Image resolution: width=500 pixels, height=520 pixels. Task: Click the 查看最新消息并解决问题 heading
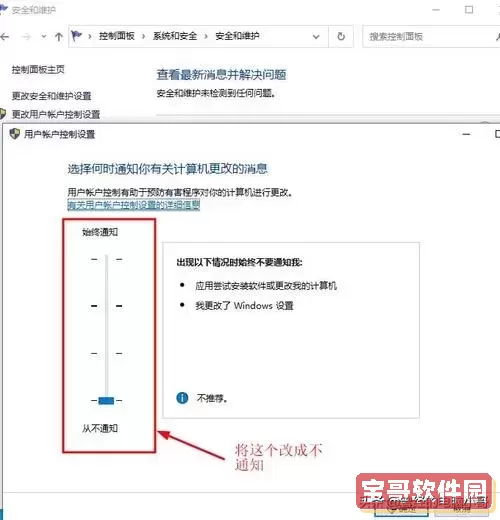pyautogui.click(x=221, y=75)
